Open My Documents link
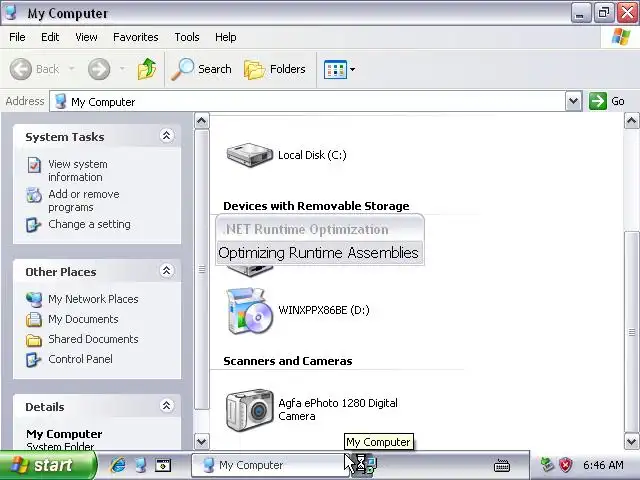 (83, 319)
